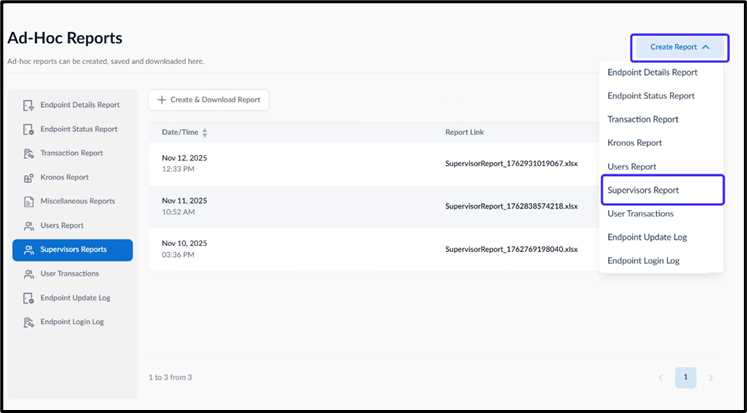Download SupervisorReport_1762769198040.xlsx
This screenshot has width=747, height=413.
[511, 250]
